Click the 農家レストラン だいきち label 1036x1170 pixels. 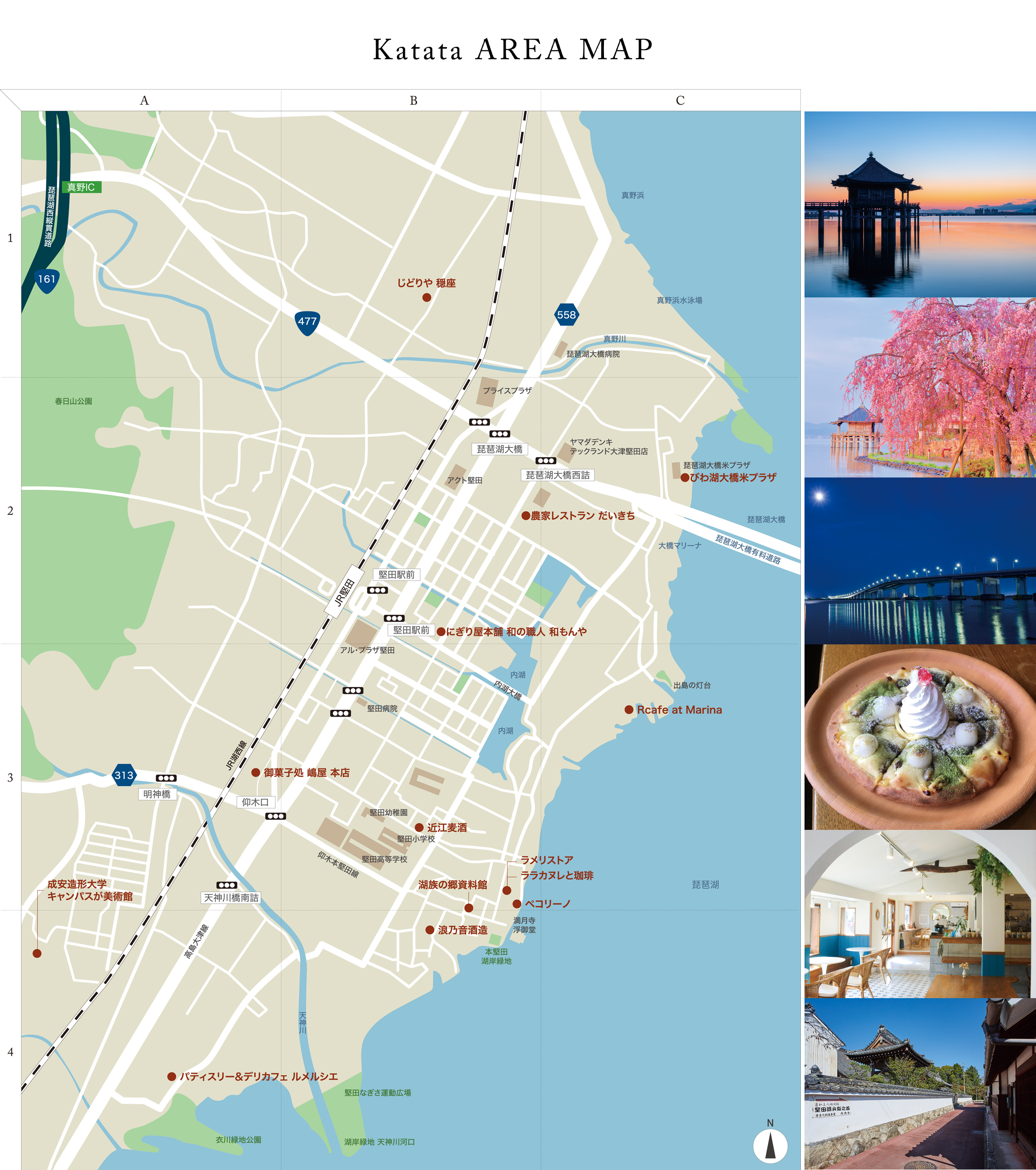583,516
